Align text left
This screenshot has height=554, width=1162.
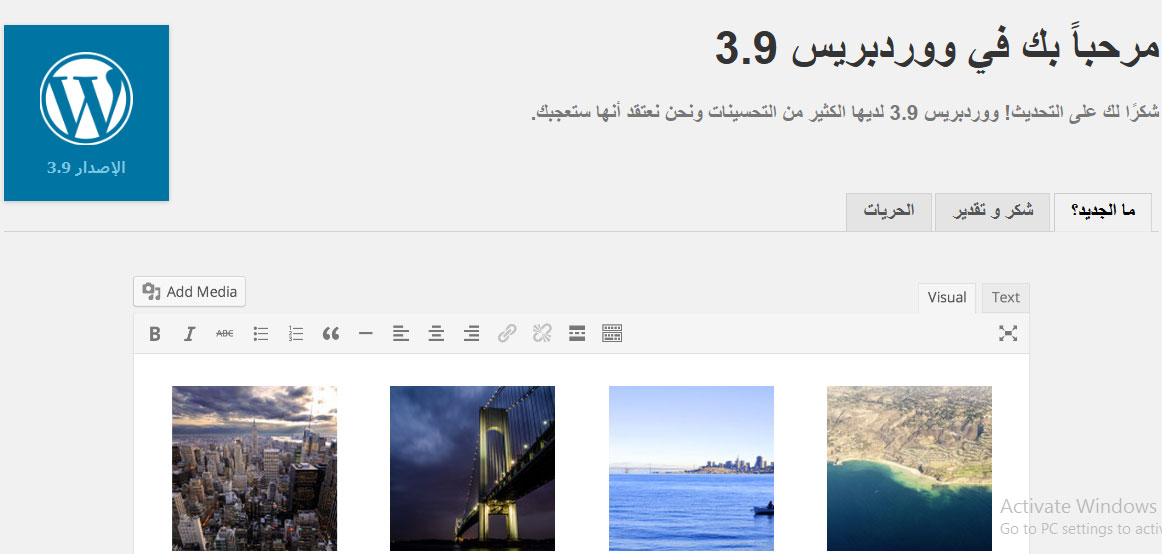pyautogui.click(x=401, y=334)
